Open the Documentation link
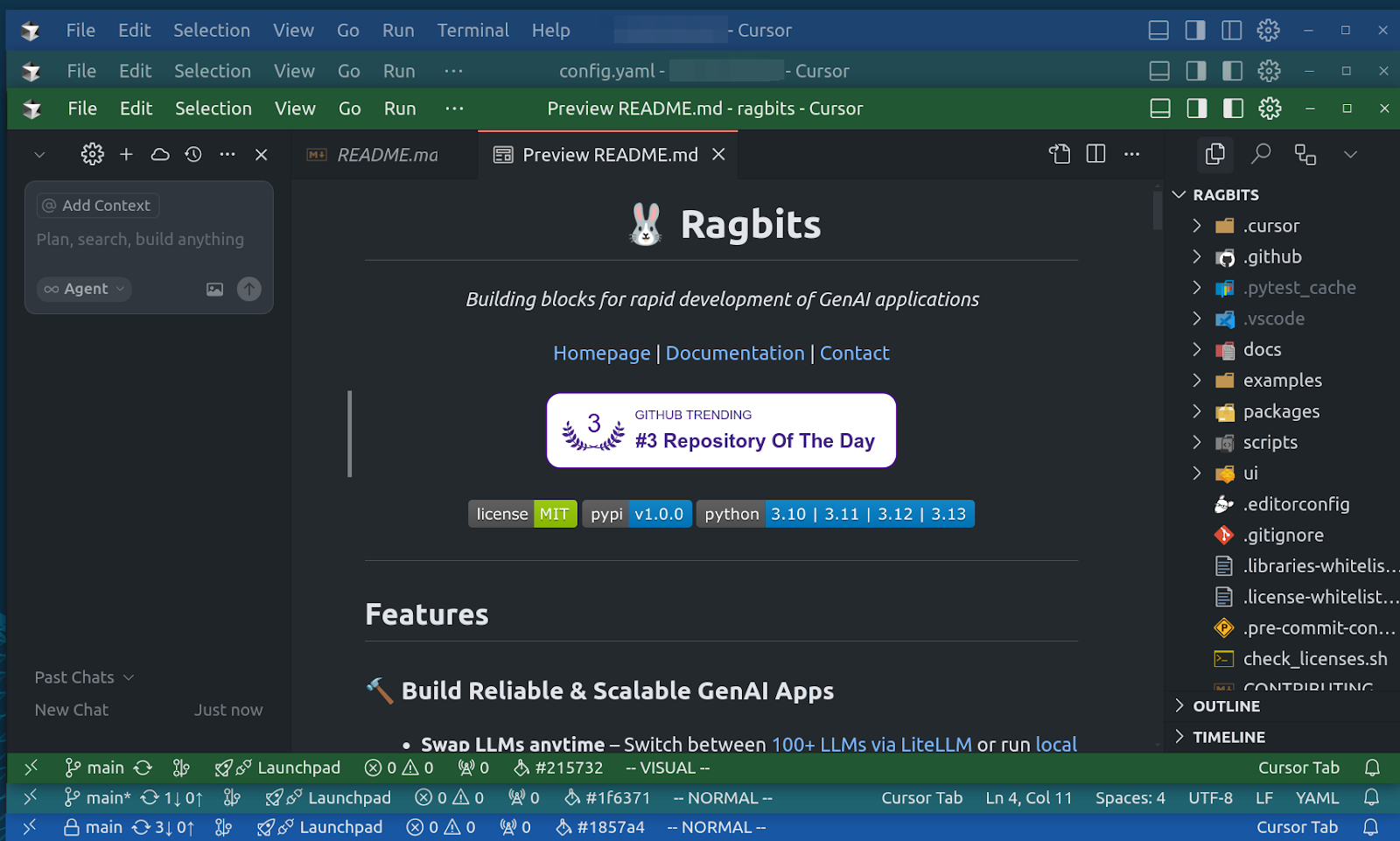 [x=735, y=354]
